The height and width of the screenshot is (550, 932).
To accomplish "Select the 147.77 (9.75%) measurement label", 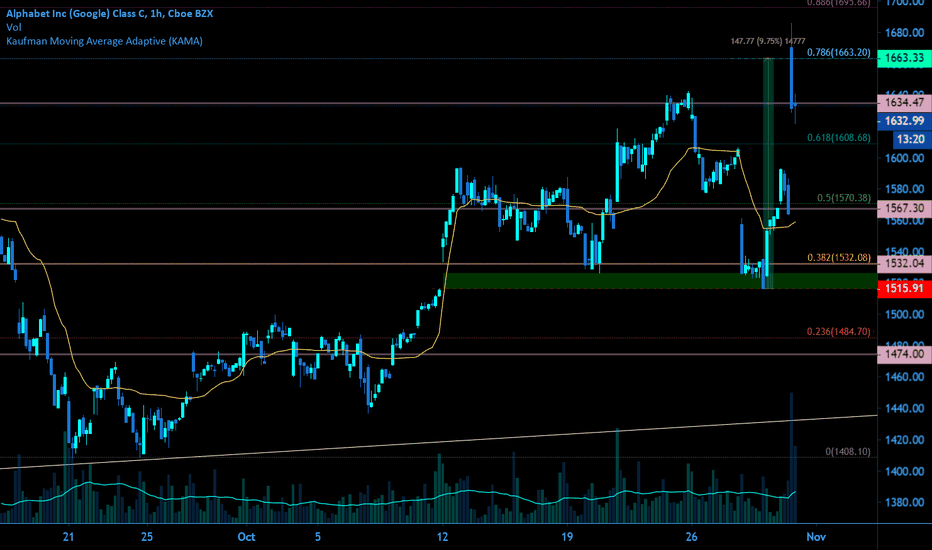I will [768, 41].
